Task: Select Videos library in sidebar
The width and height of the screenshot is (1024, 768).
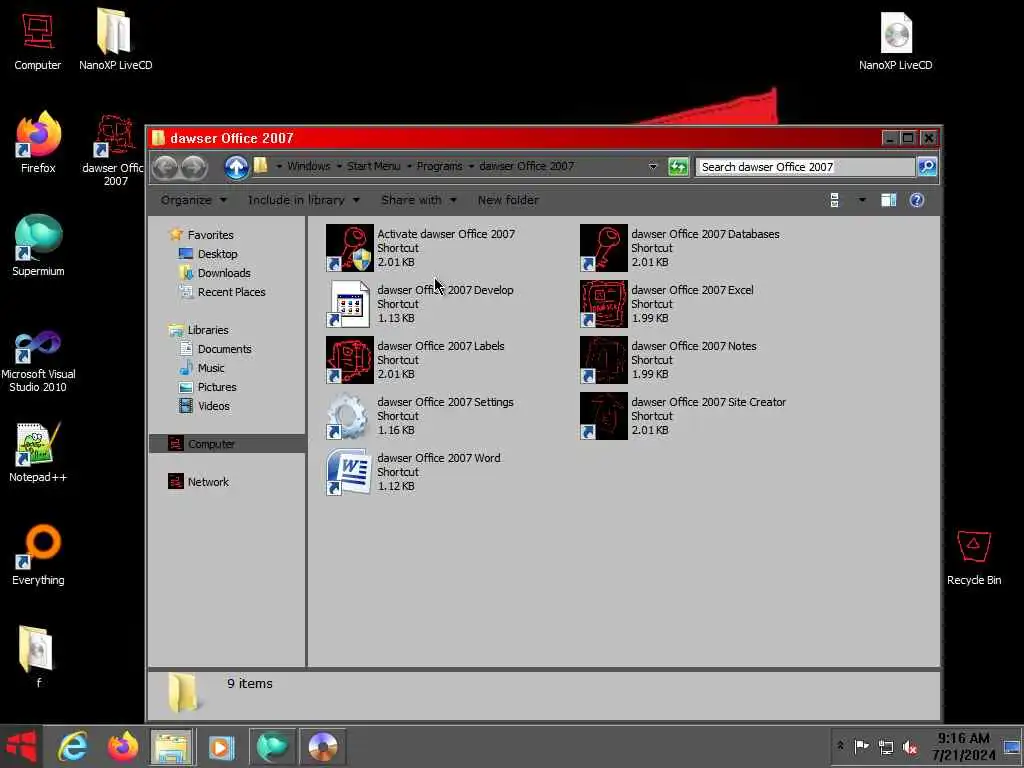Action: tap(214, 406)
